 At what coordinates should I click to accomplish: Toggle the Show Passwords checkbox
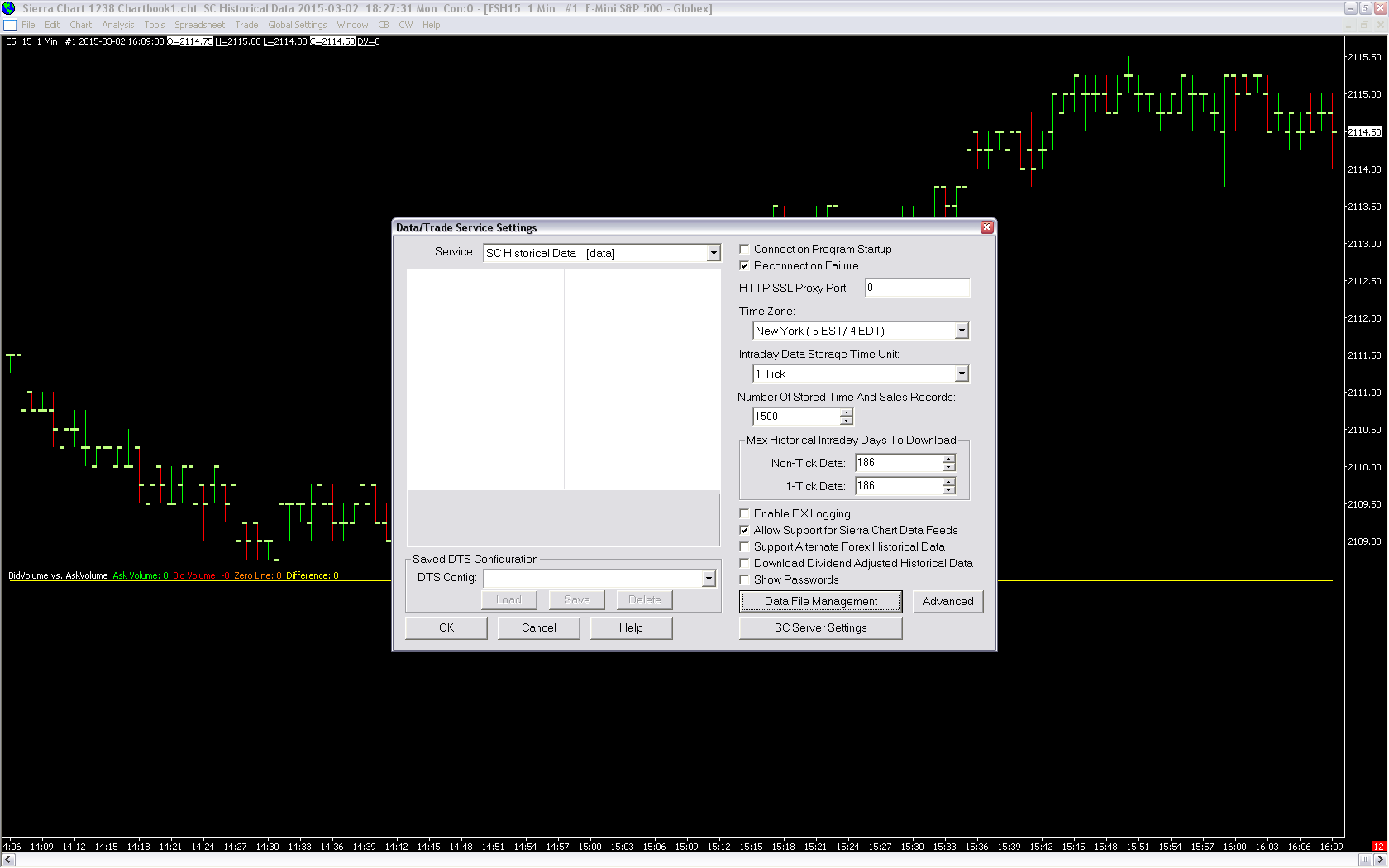coord(744,579)
